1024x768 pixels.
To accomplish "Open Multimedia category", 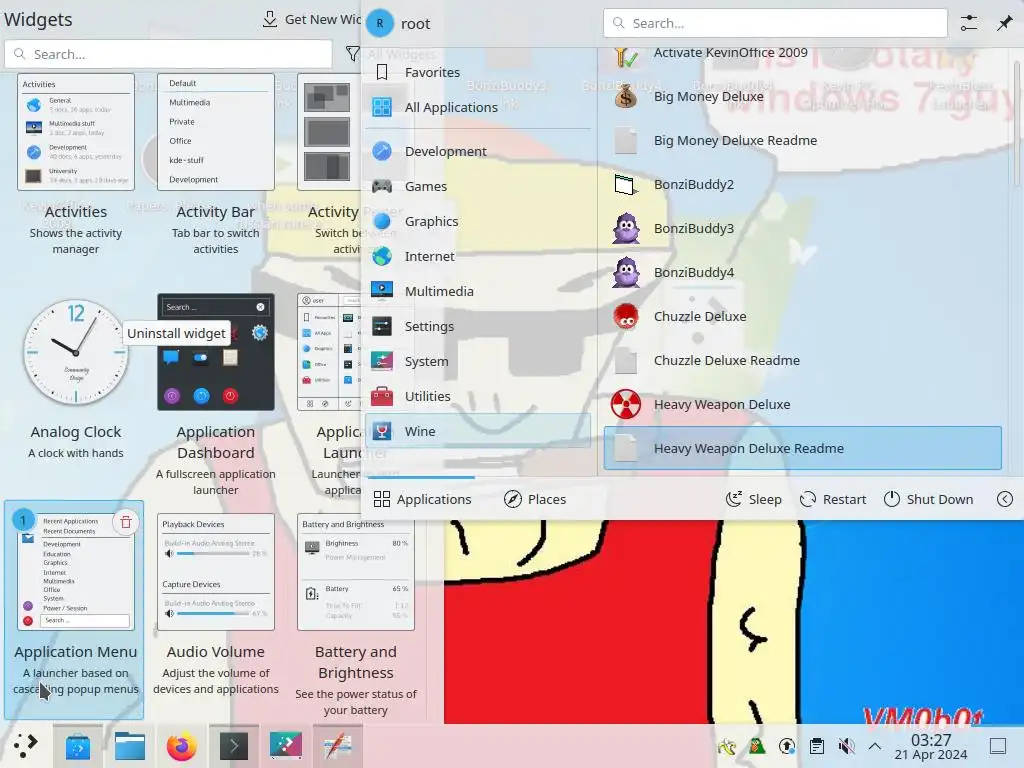I will point(477,291).
